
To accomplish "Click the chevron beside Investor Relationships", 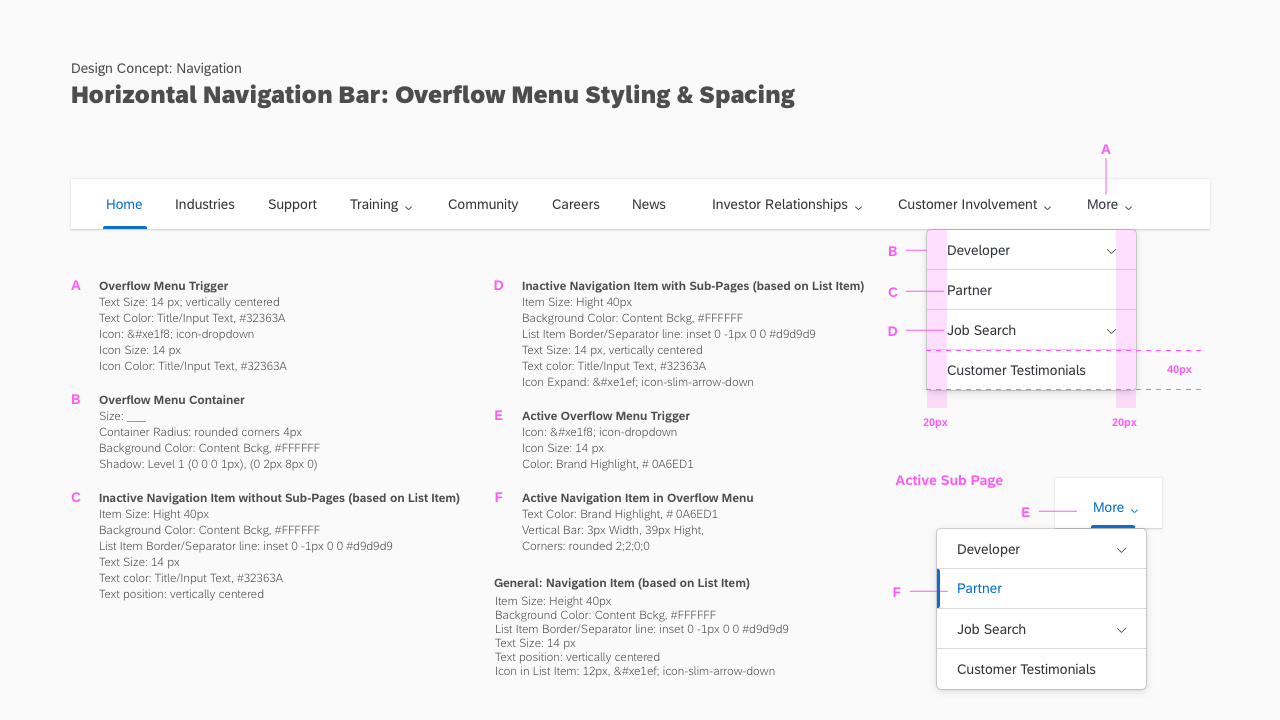I will coord(858,205).
